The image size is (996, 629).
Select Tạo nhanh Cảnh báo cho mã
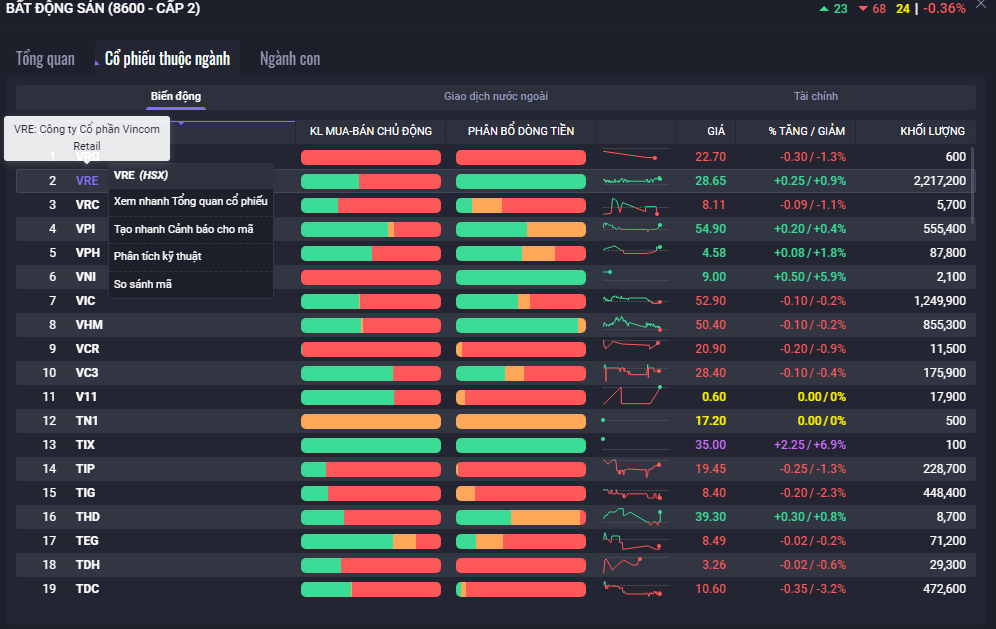click(x=183, y=229)
